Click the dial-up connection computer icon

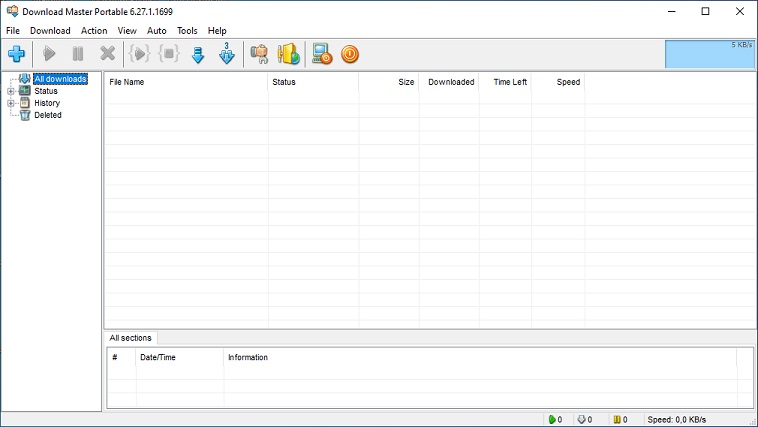tap(322, 54)
